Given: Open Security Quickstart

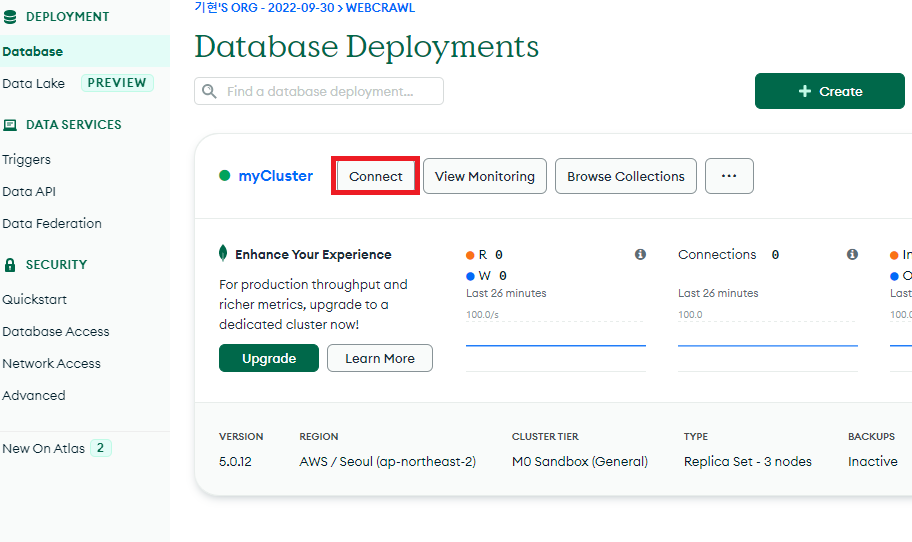Looking at the screenshot, I should 34,299.
